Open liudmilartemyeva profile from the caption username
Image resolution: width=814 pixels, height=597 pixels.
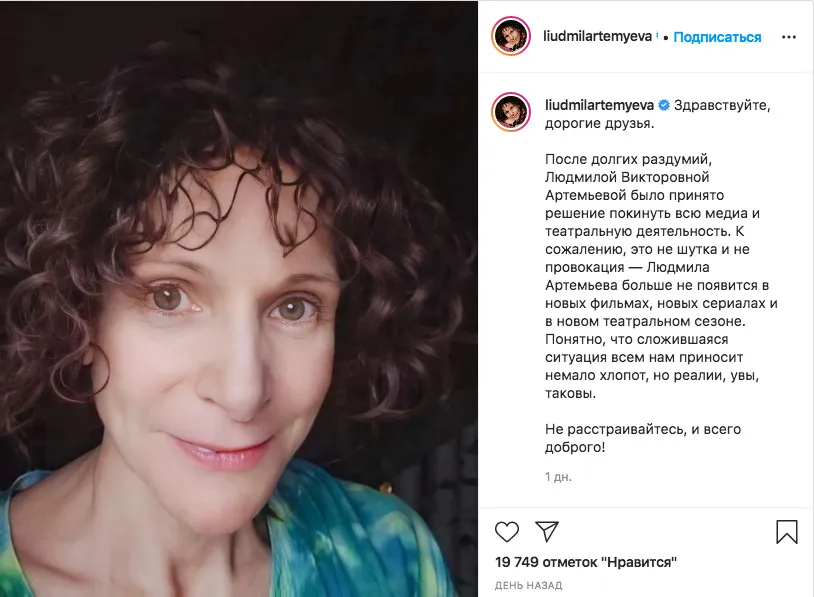point(599,105)
